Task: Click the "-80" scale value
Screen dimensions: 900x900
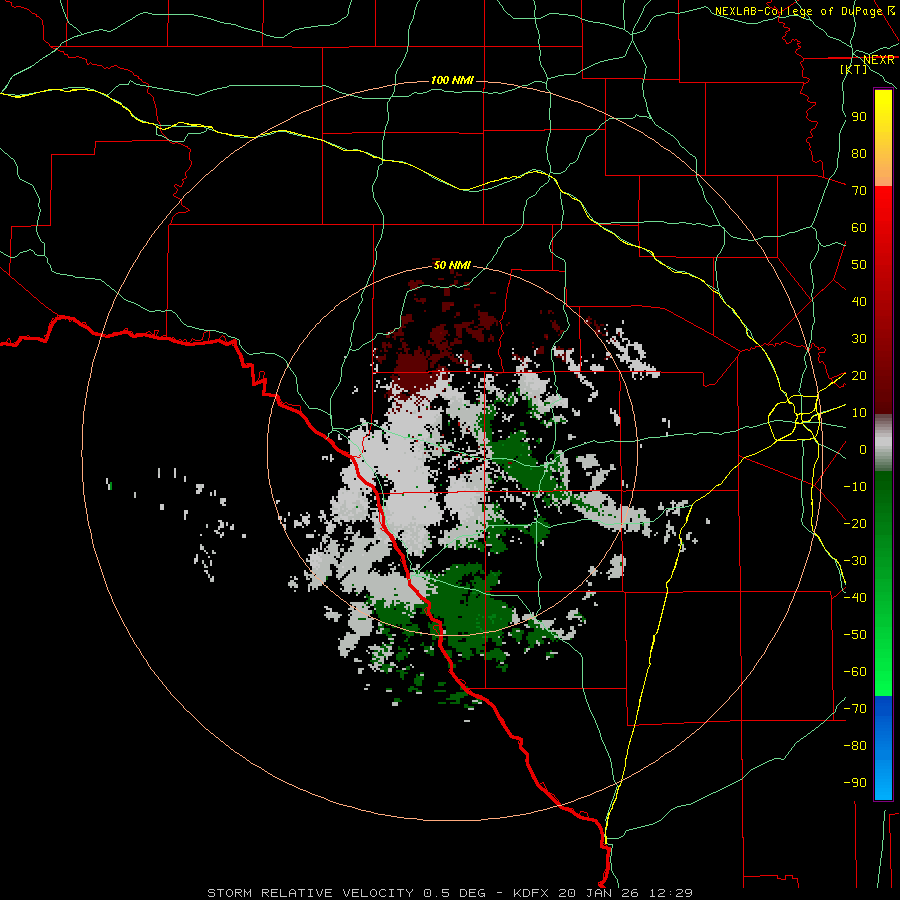Action: coord(855,746)
